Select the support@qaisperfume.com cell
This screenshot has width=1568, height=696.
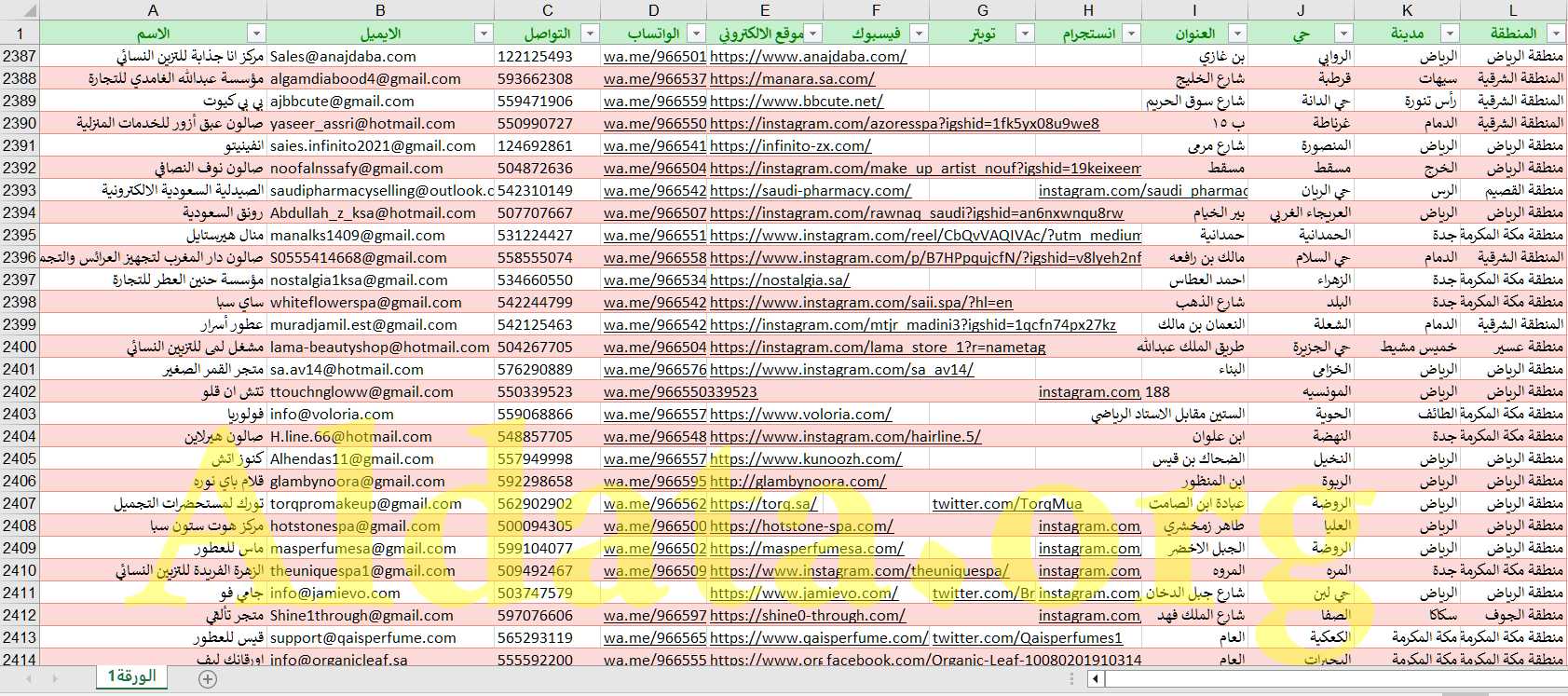(380, 637)
